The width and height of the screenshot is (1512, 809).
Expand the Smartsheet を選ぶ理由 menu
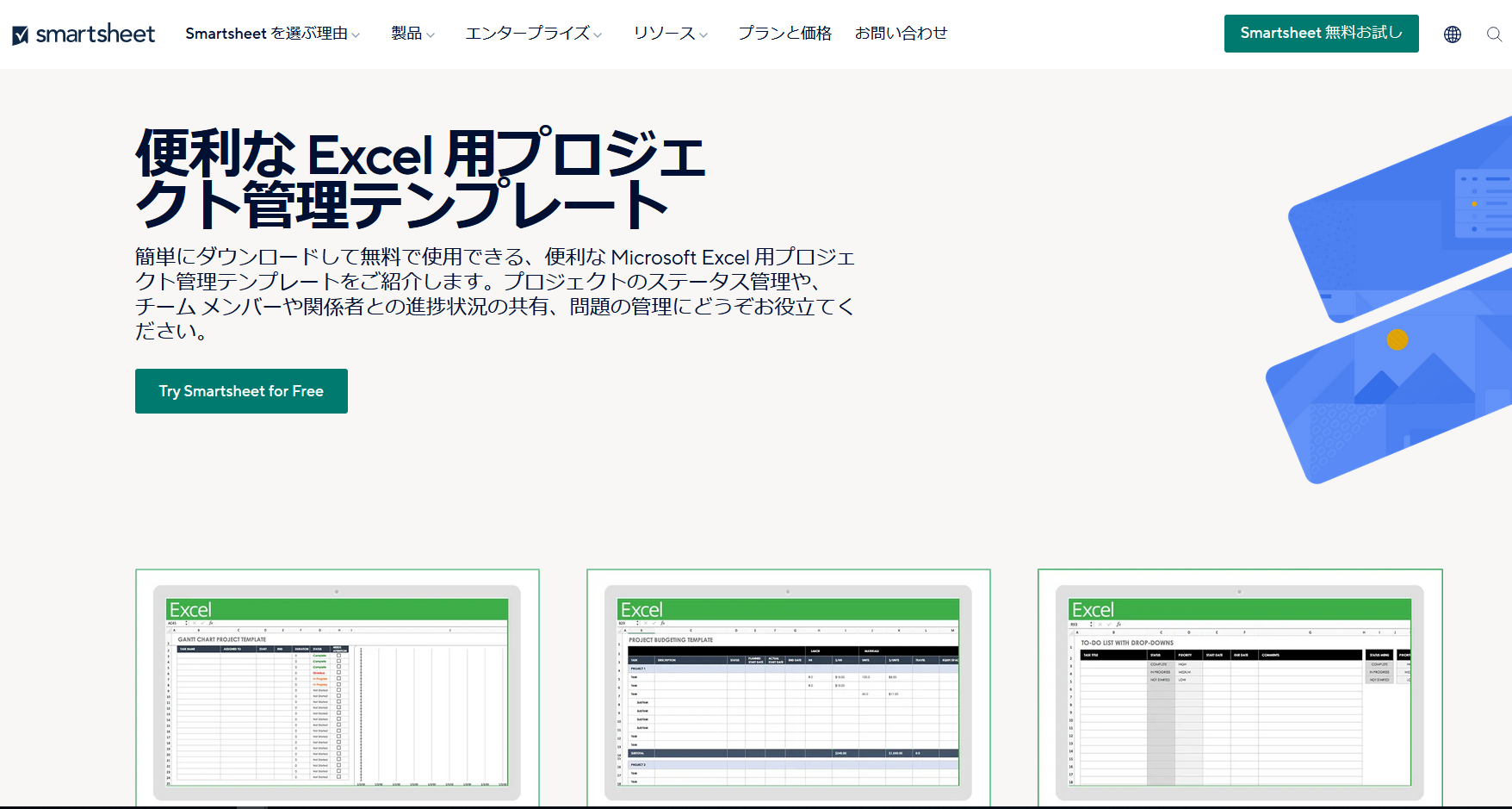point(272,34)
